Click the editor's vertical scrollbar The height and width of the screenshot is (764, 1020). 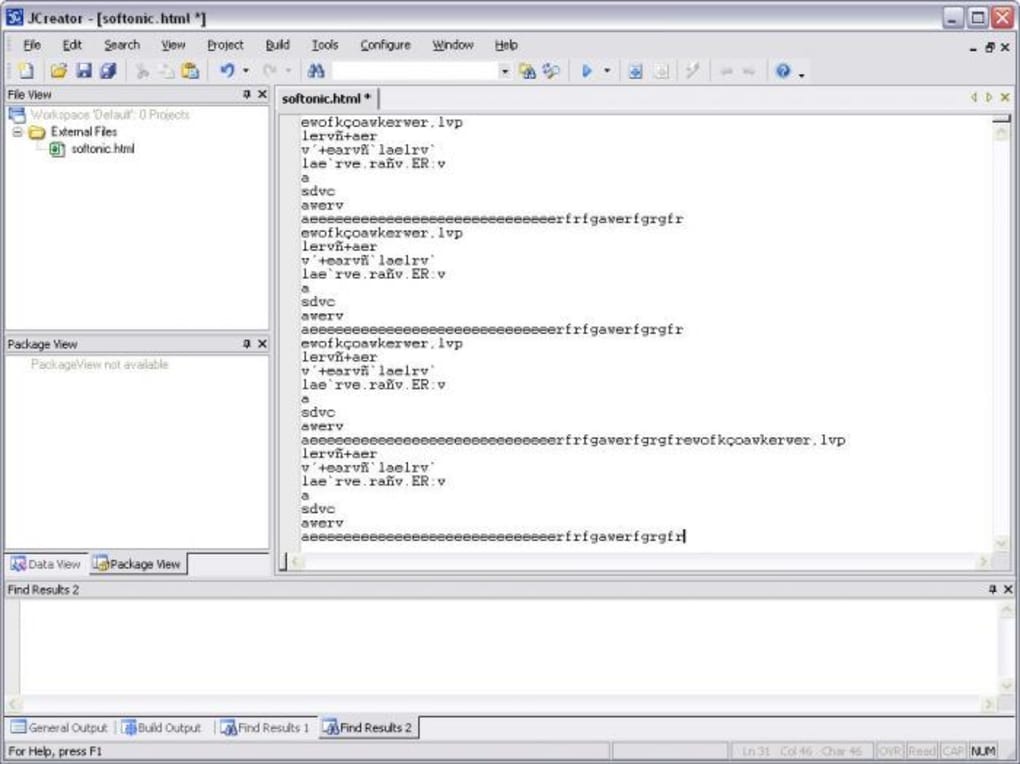click(1001, 300)
